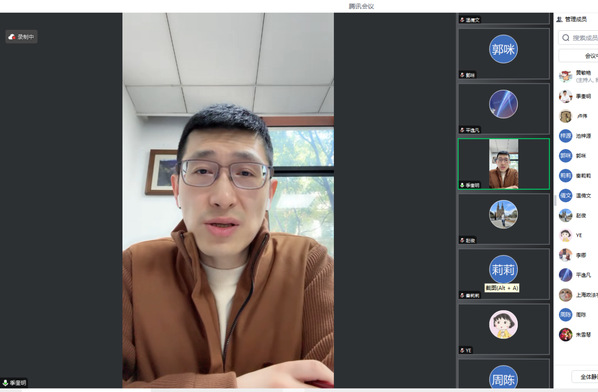Click the 莉莉 avatar circle in the video strip
This screenshot has height=392, width=598.
(x=503, y=269)
